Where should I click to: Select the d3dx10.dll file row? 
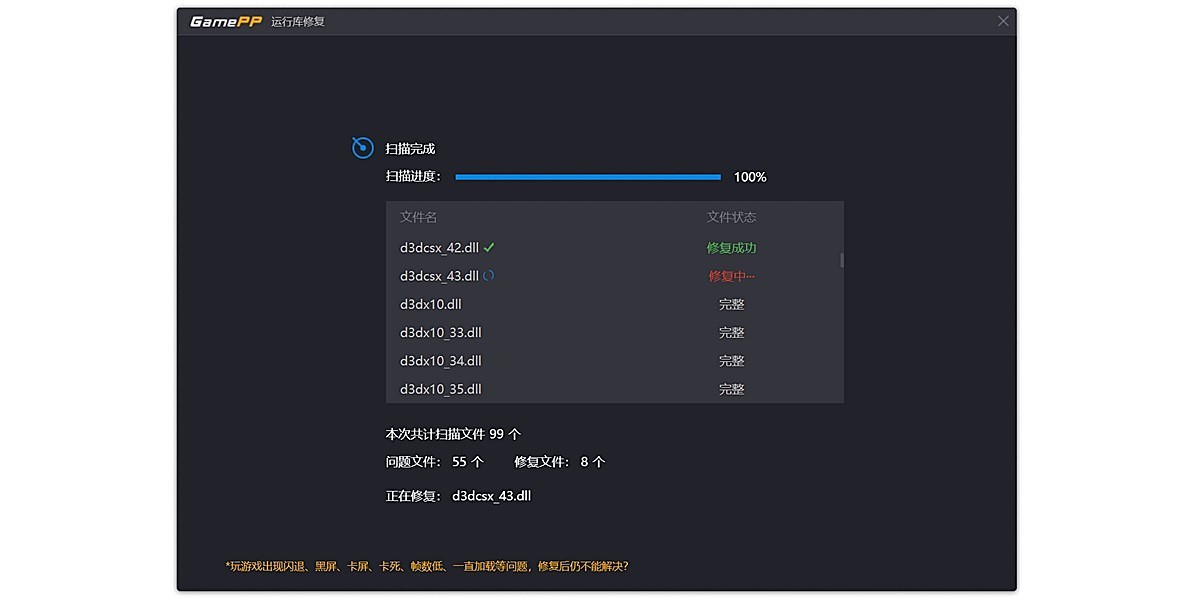coord(430,304)
